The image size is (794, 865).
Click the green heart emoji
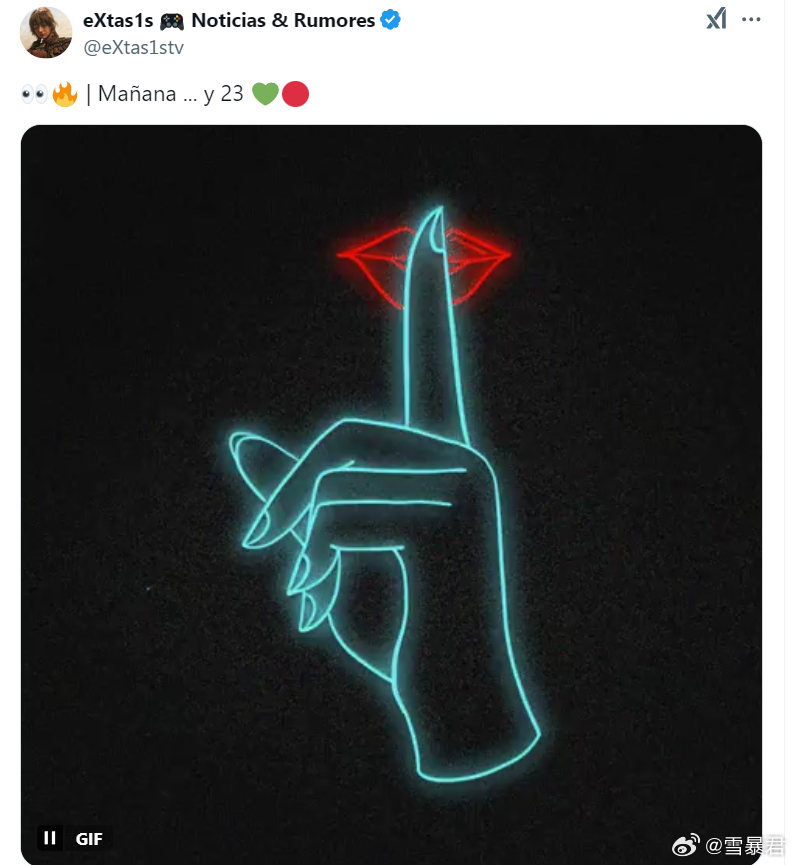pyautogui.click(x=265, y=94)
